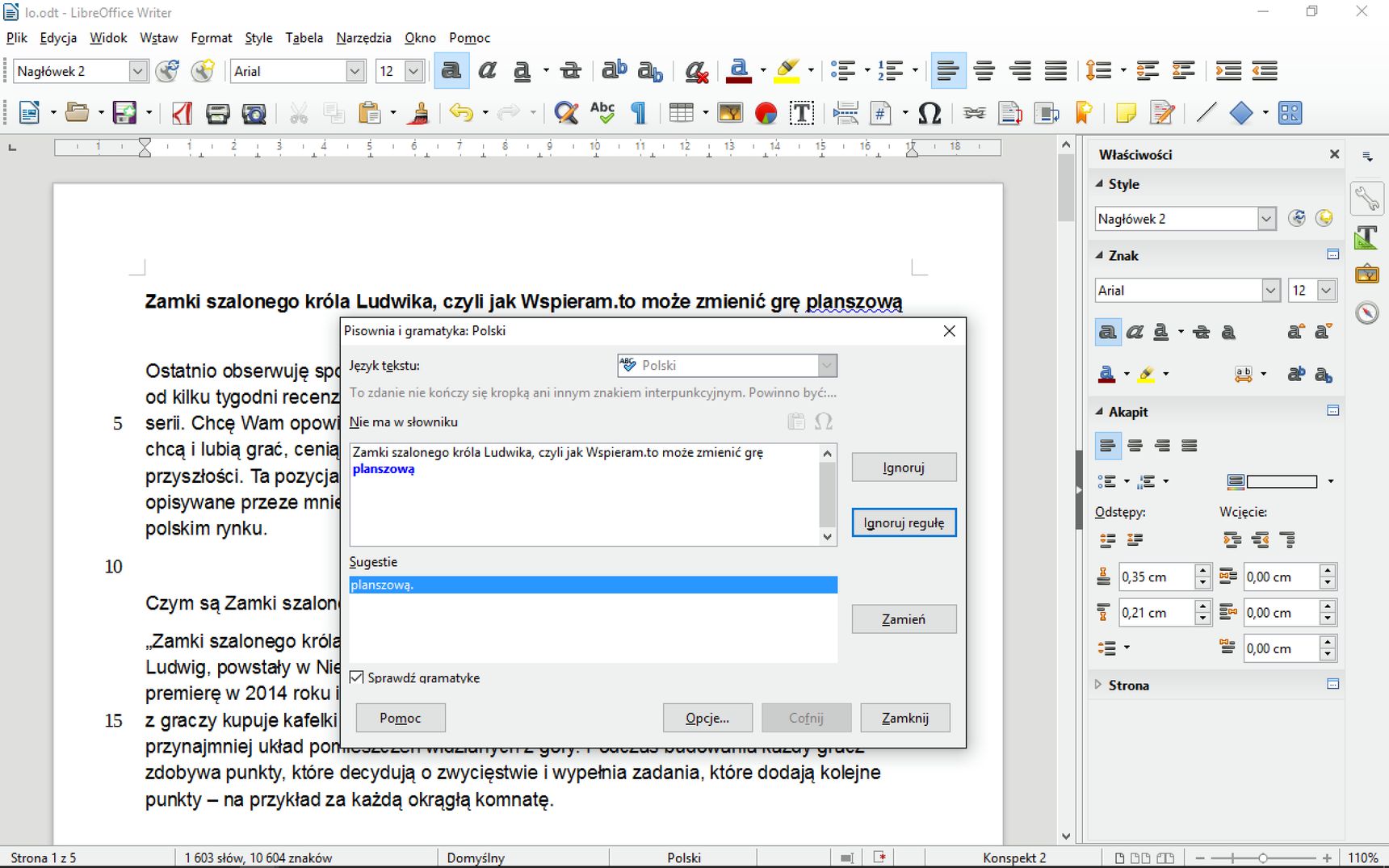Toggle Italic in sidebar Znak section
Image resolution: width=1389 pixels, height=868 pixels.
click(x=1135, y=332)
